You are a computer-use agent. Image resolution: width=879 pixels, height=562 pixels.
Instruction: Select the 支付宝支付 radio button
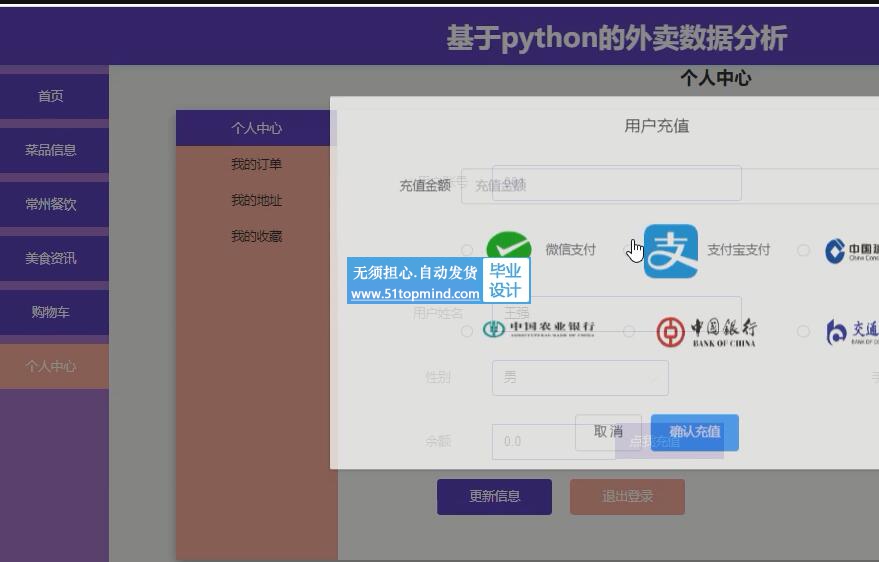coord(629,250)
